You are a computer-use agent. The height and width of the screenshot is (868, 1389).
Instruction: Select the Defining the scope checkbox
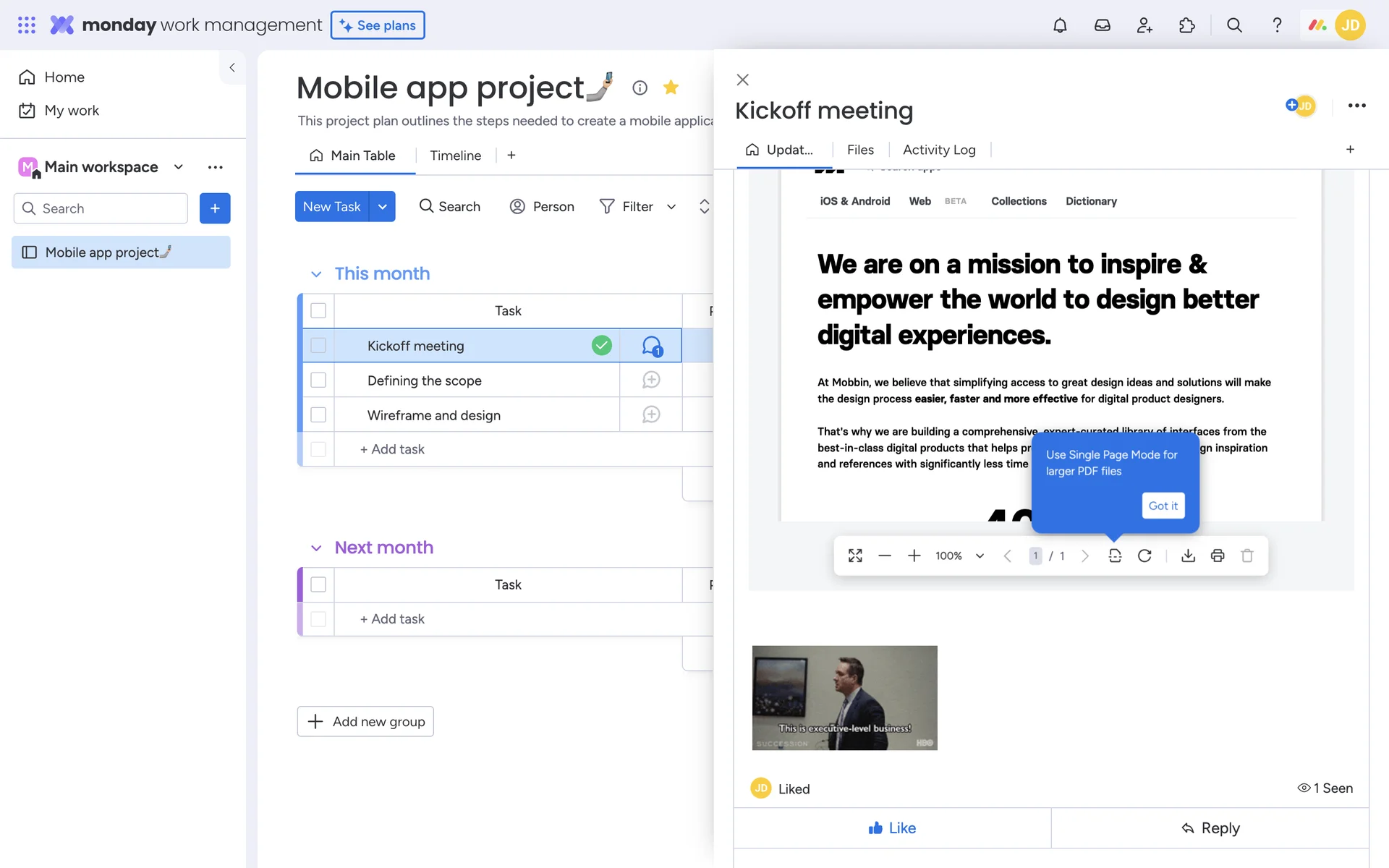click(x=318, y=380)
